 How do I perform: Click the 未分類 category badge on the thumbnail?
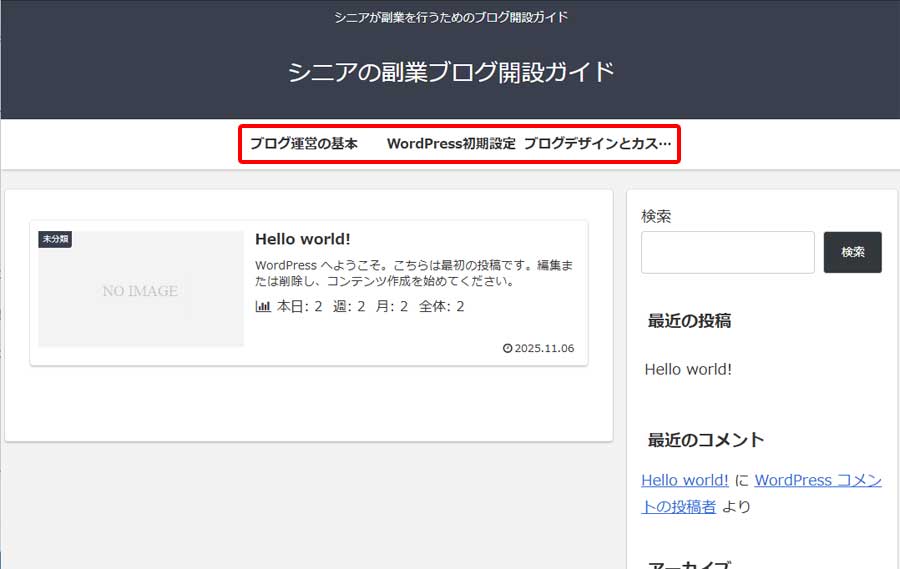pyautogui.click(x=55, y=239)
